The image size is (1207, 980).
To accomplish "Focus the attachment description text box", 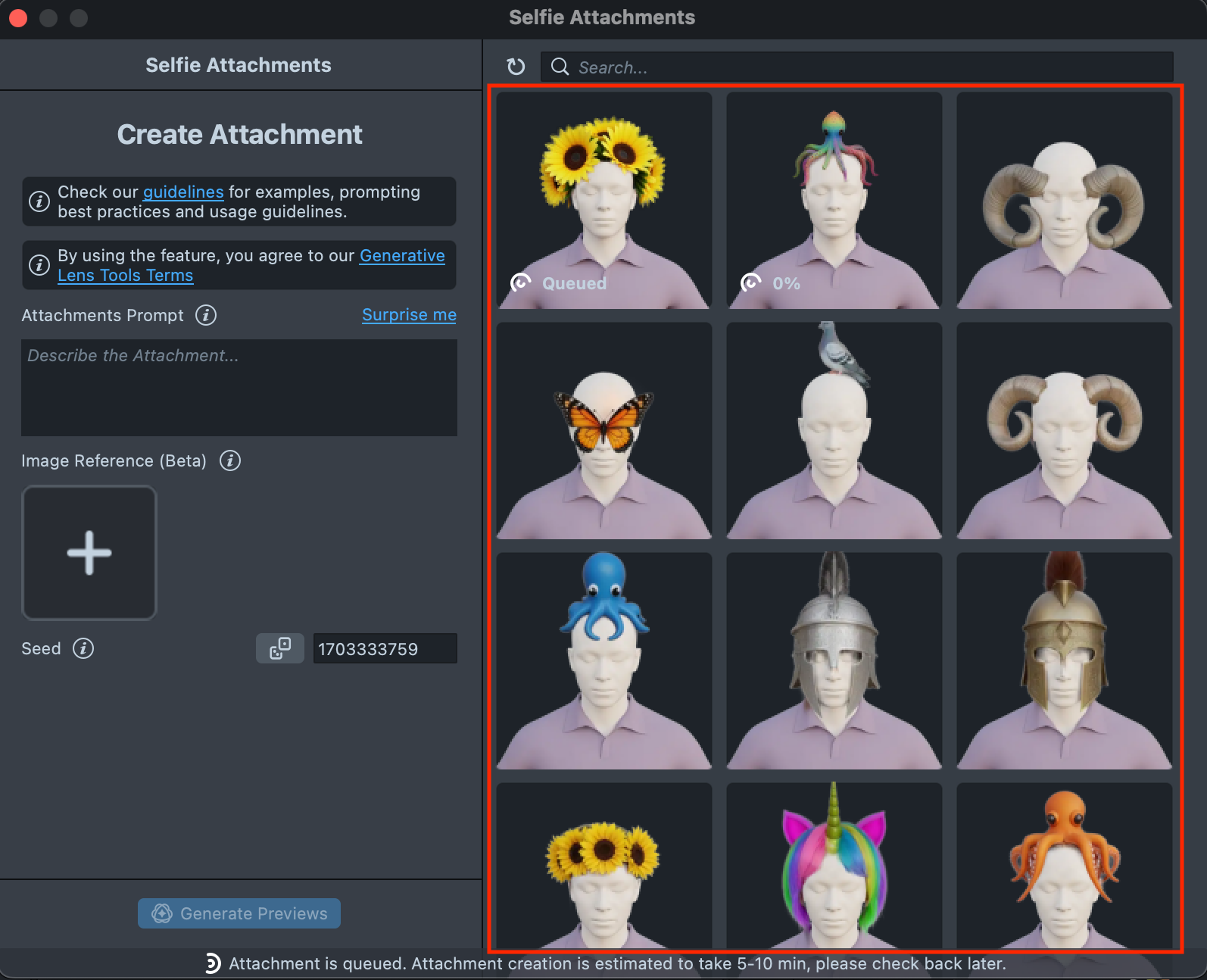I will pos(239,388).
